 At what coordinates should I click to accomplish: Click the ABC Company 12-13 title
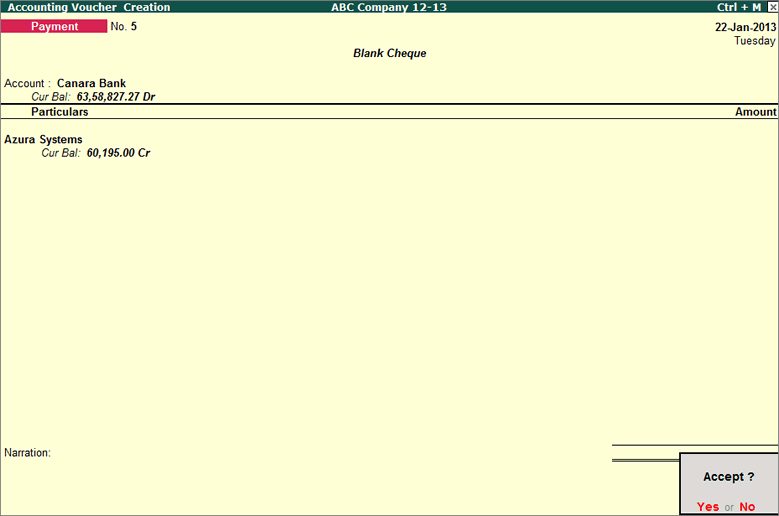pyautogui.click(x=389, y=7)
